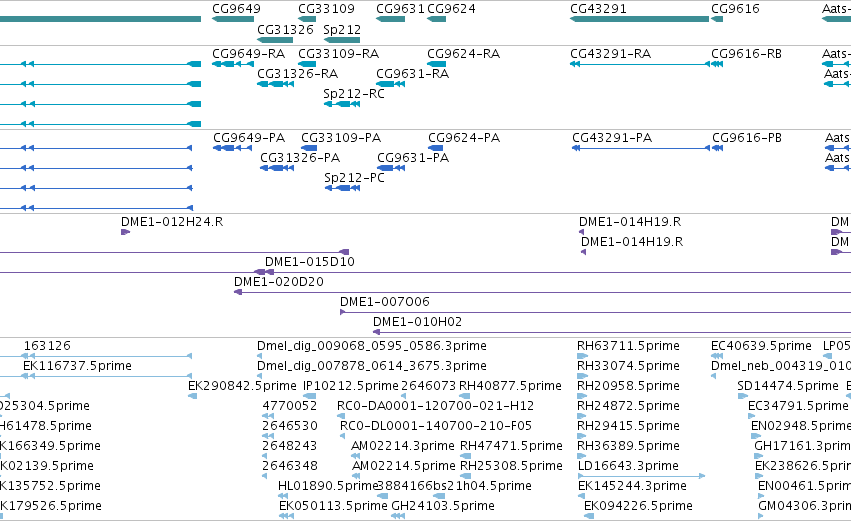Select the Sp212 gene label
The width and height of the screenshot is (851, 521).
[342, 29]
